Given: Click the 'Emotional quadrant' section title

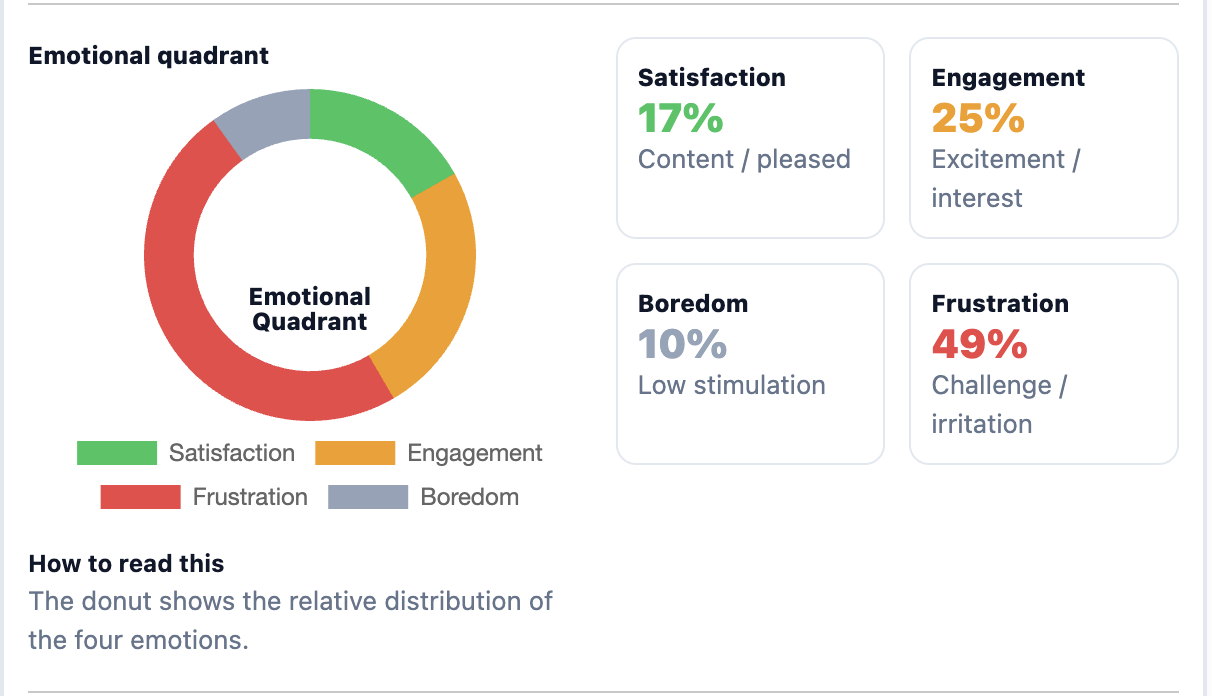Looking at the screenshot, I should point(148,56).
